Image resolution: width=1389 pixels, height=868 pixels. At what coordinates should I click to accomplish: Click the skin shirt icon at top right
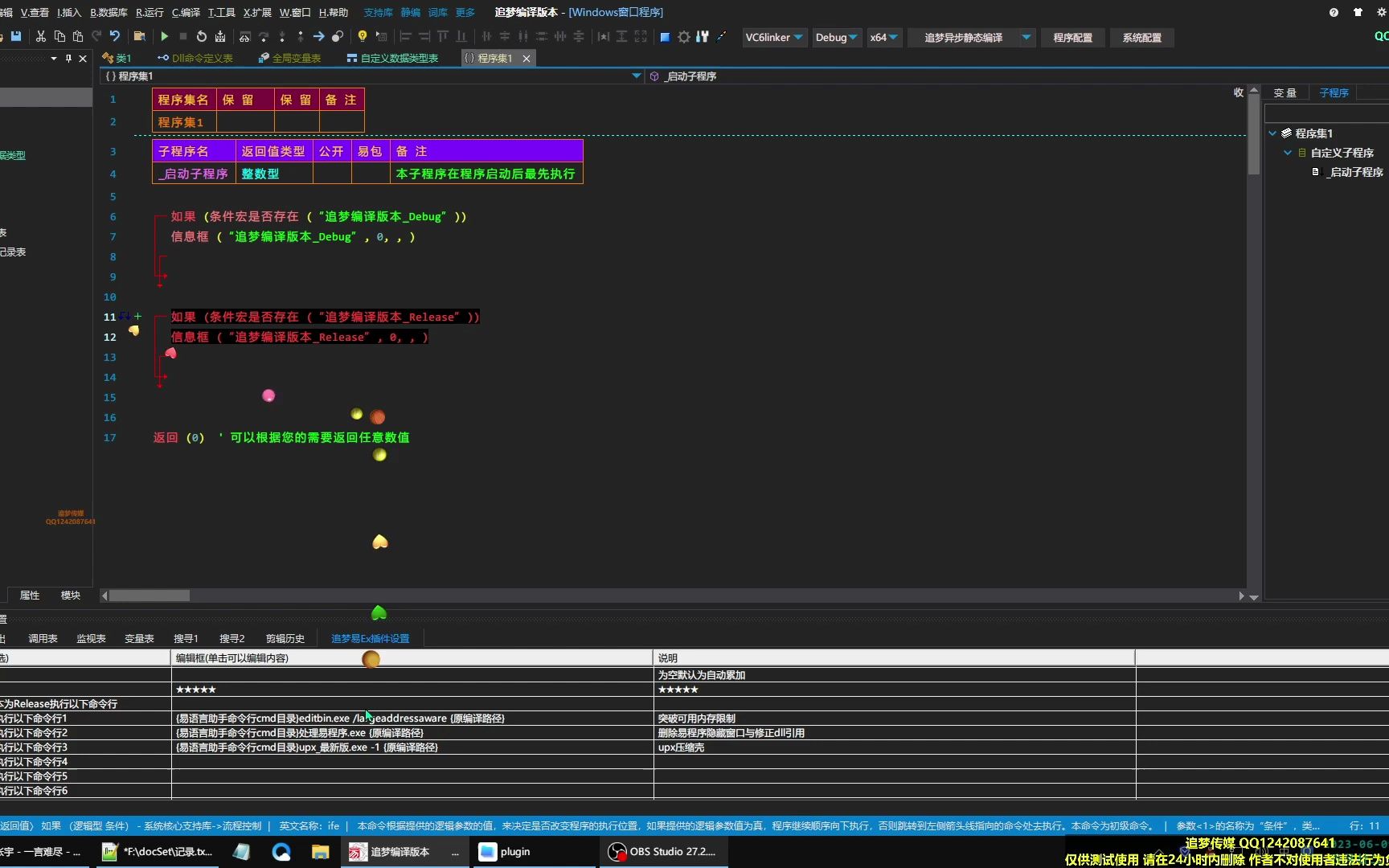tap(1358, 12)
